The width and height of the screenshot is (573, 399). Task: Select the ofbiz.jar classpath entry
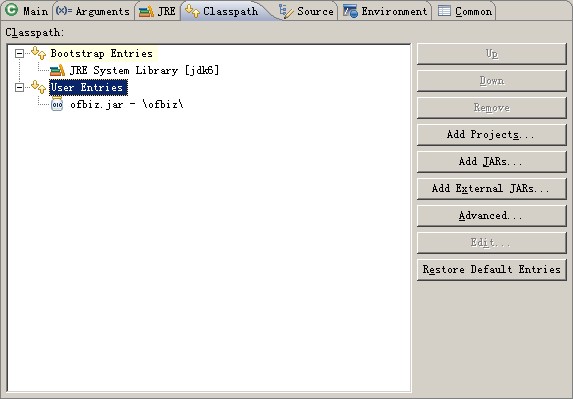127,104
